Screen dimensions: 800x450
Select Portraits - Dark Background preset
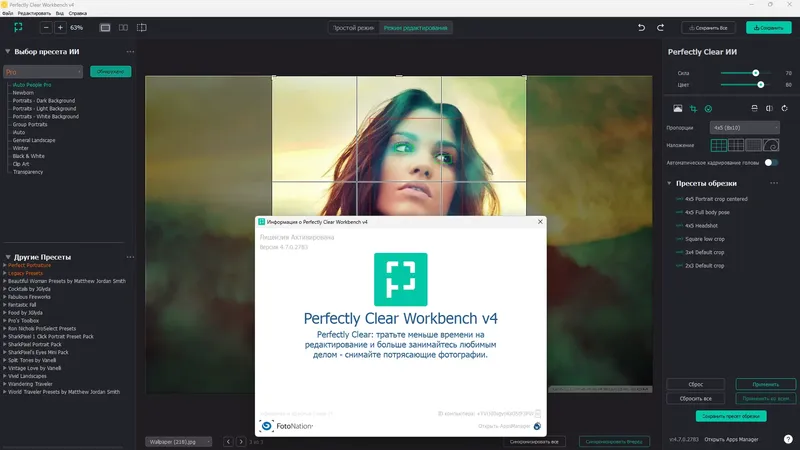43,101
